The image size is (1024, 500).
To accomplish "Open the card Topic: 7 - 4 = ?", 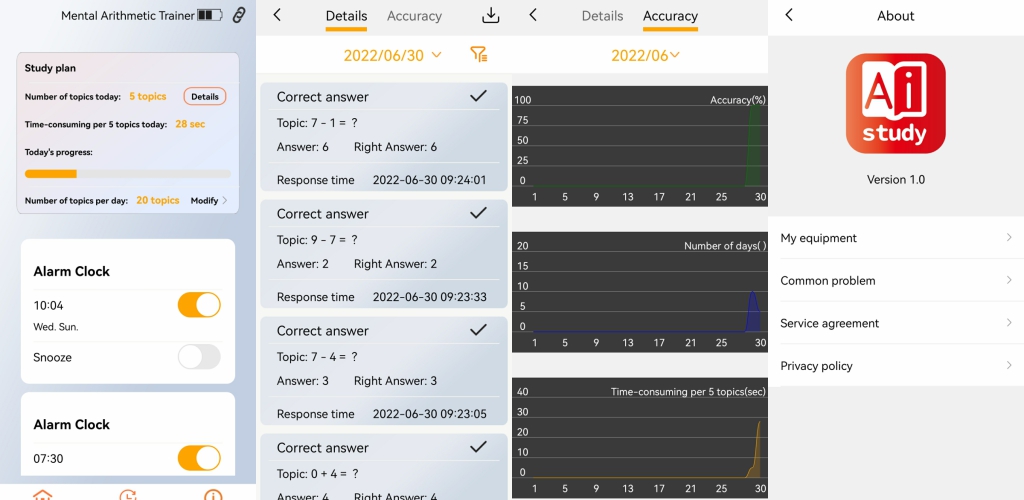I will pyautogui.click(x=384, y=370).
